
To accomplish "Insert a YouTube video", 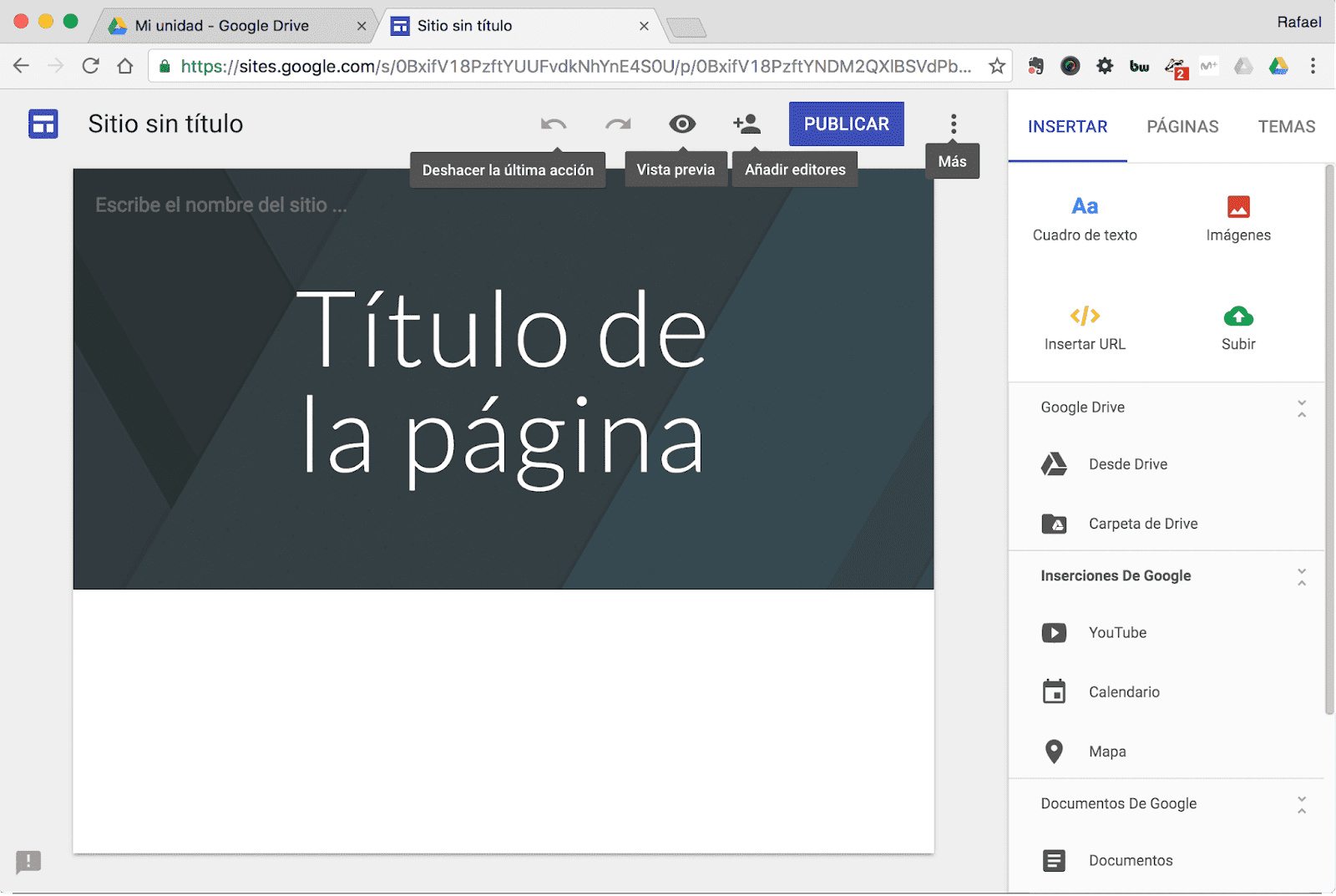I will [x=1117, y=632].
